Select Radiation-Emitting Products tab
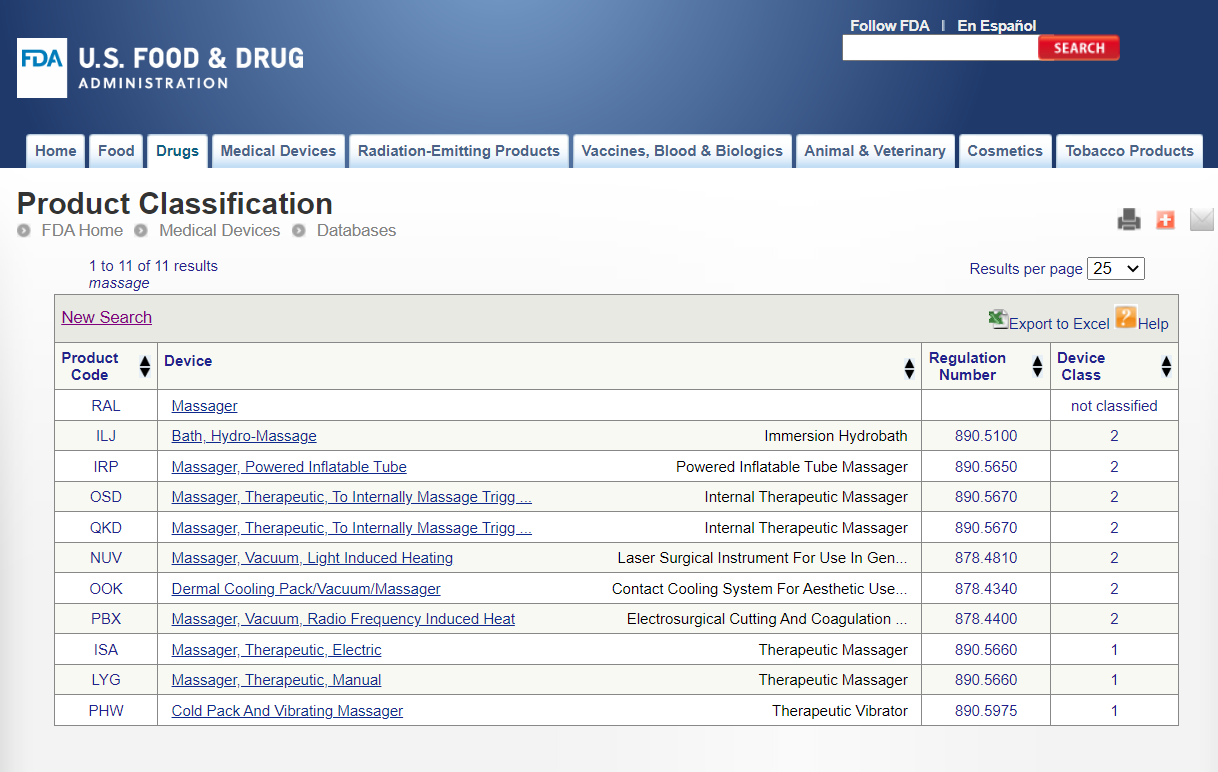 click(x=459, y=151)
